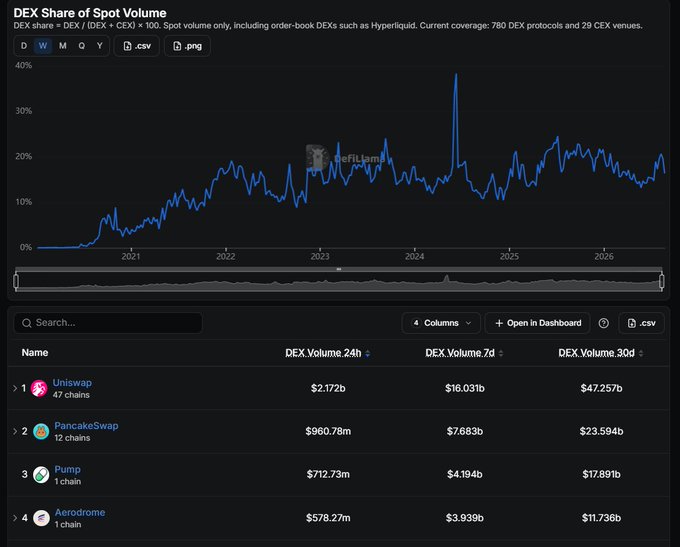Click Pump 30d volume $17.891b
The image size is (680, 547).
click(601, 474)
